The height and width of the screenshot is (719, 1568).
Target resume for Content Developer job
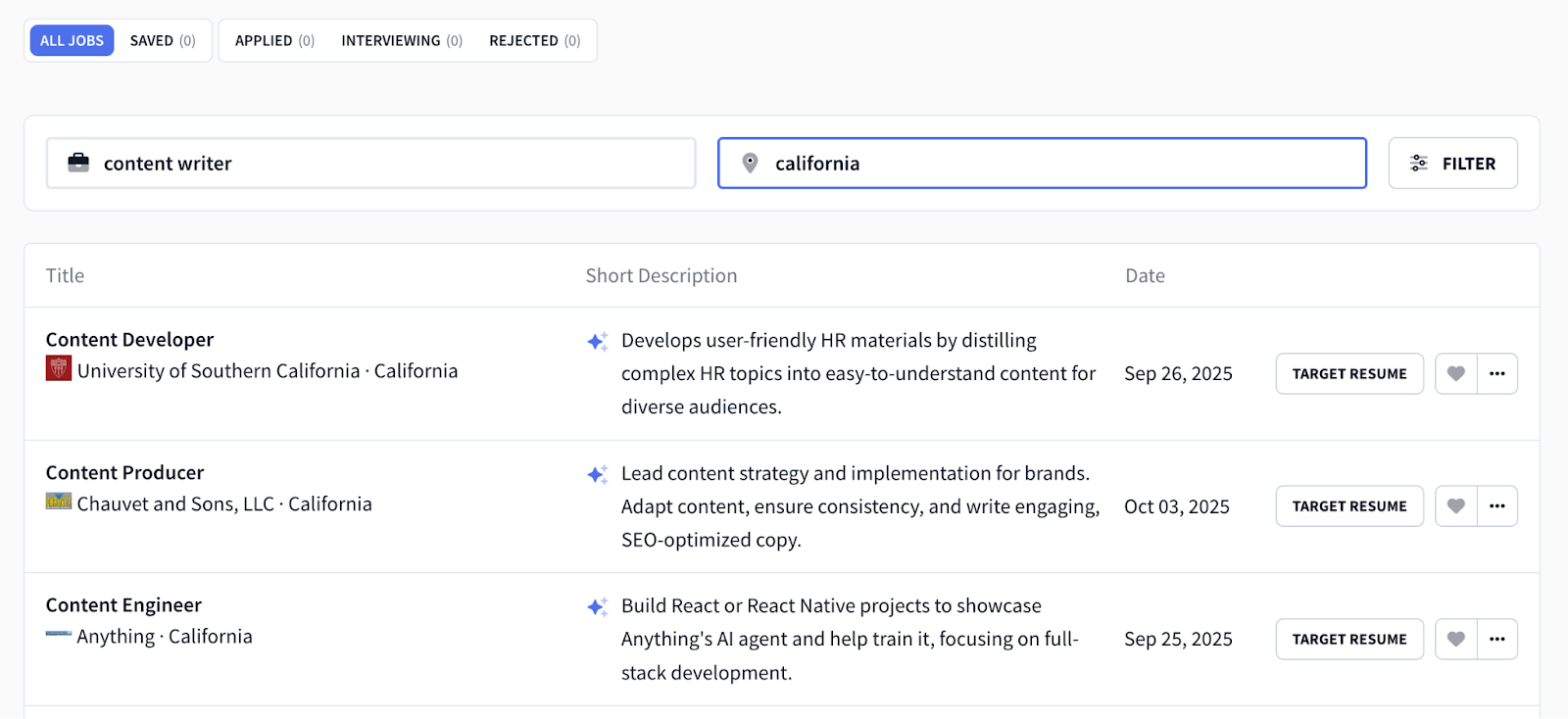pyautogui.click(x=1349, y=373)
